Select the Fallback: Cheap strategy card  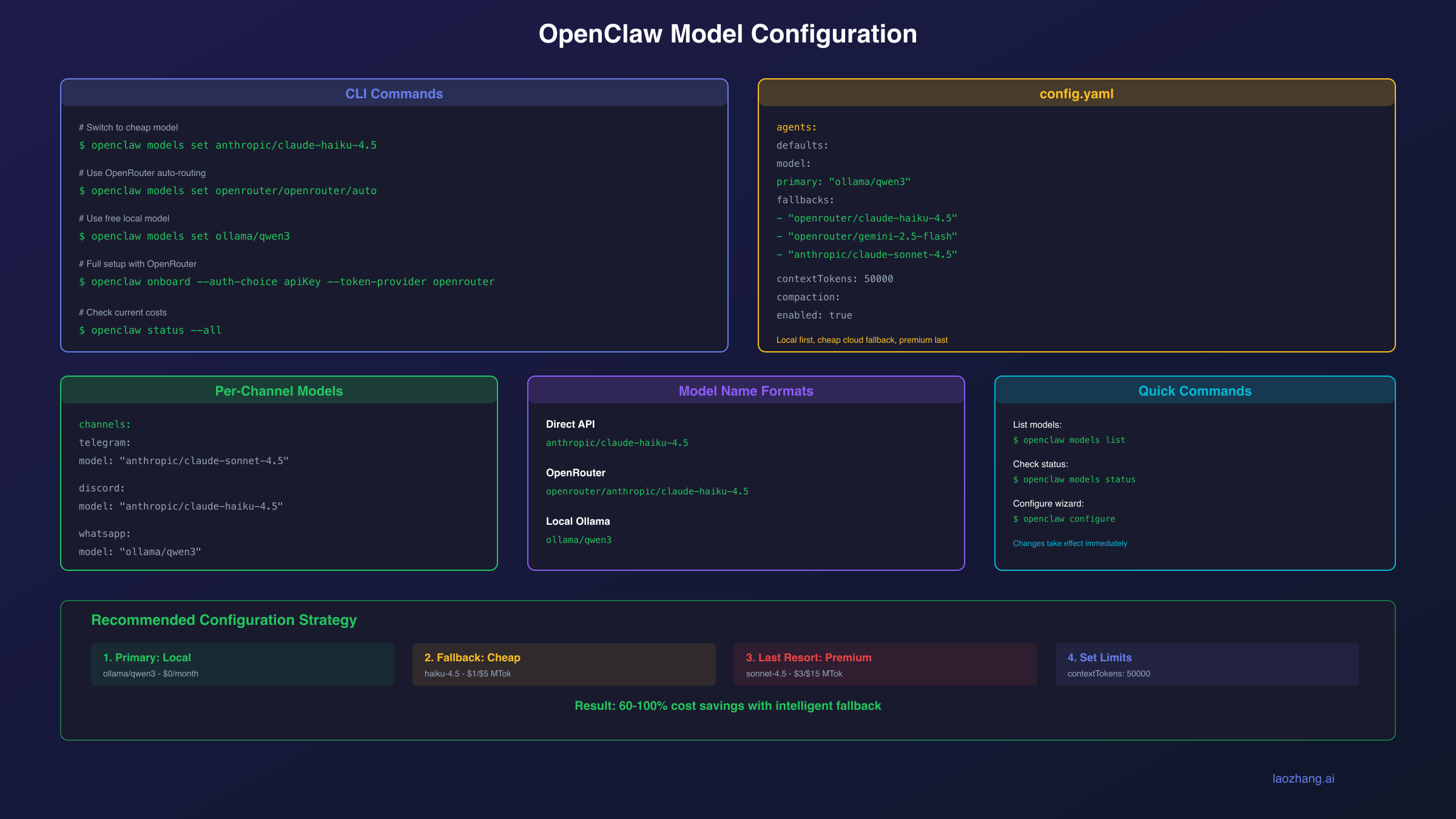[x=563, y=664]
